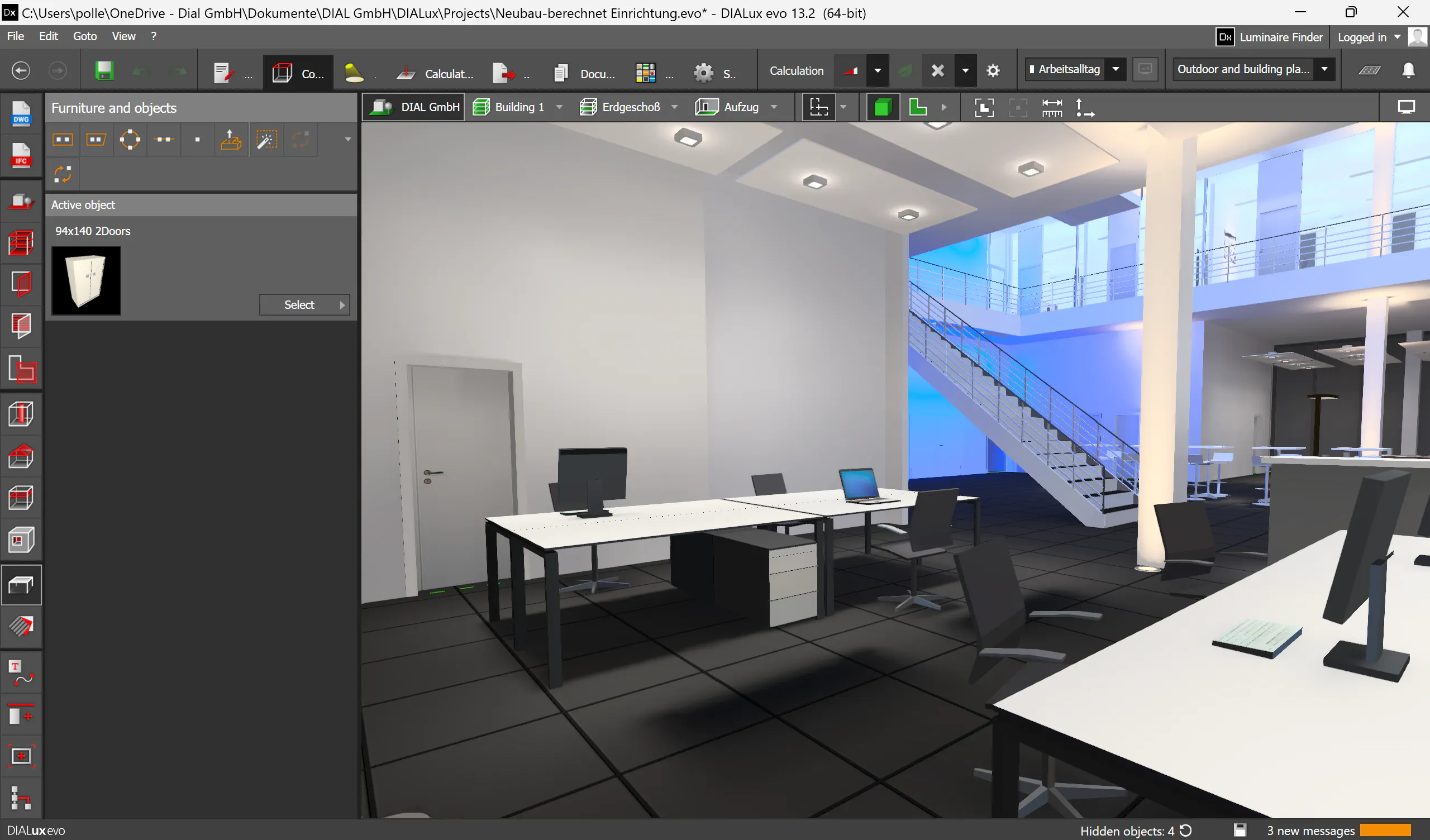The image size is (1430, 840).
Task: Save project with green floppy icon
Action: click(x=104, y=71)
